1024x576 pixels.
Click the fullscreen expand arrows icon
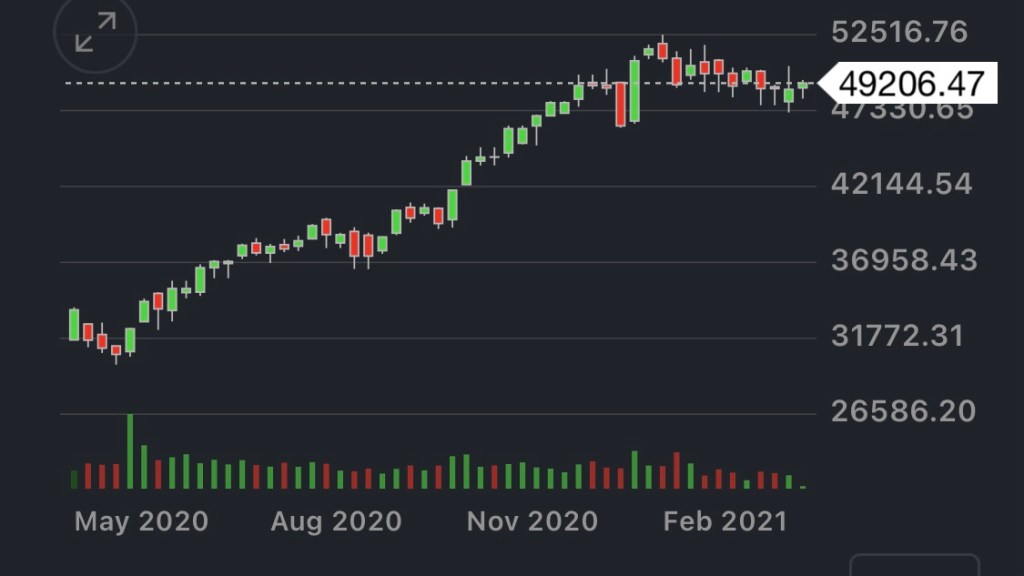96,36
